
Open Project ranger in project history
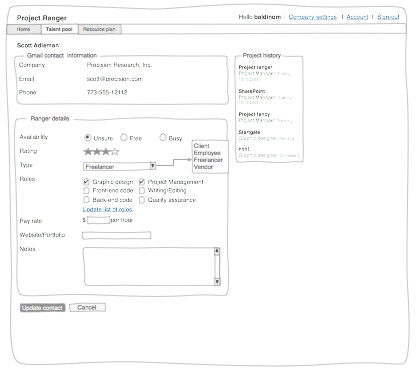click(256, 67)
